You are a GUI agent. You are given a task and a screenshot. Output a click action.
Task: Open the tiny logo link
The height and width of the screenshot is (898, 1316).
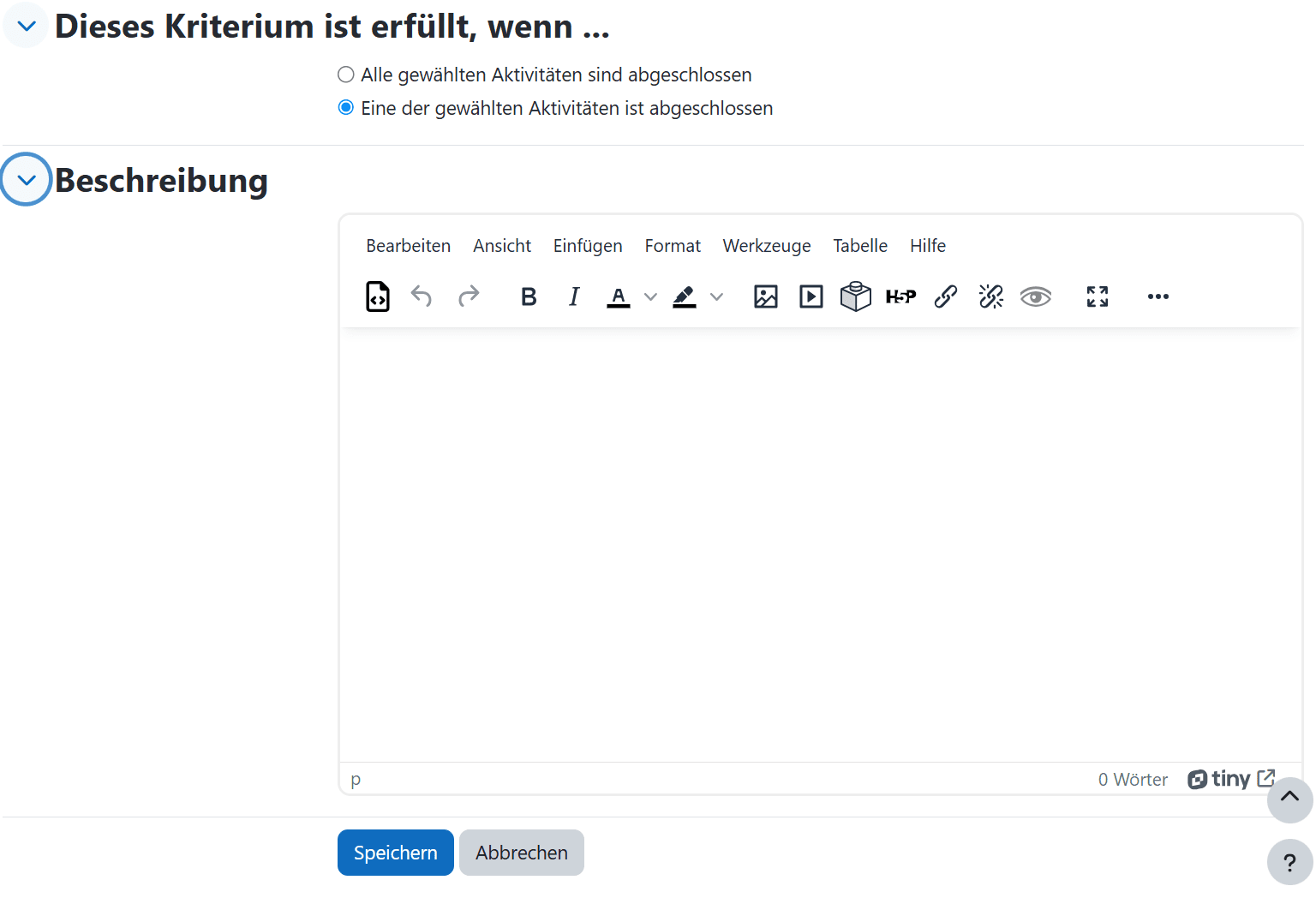[1231, 779]
